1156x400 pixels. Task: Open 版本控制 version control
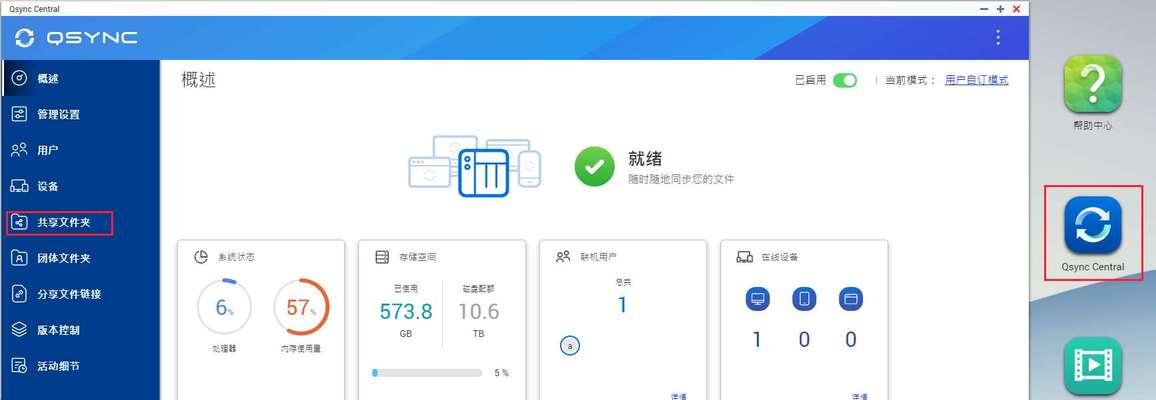coord(80,330)
